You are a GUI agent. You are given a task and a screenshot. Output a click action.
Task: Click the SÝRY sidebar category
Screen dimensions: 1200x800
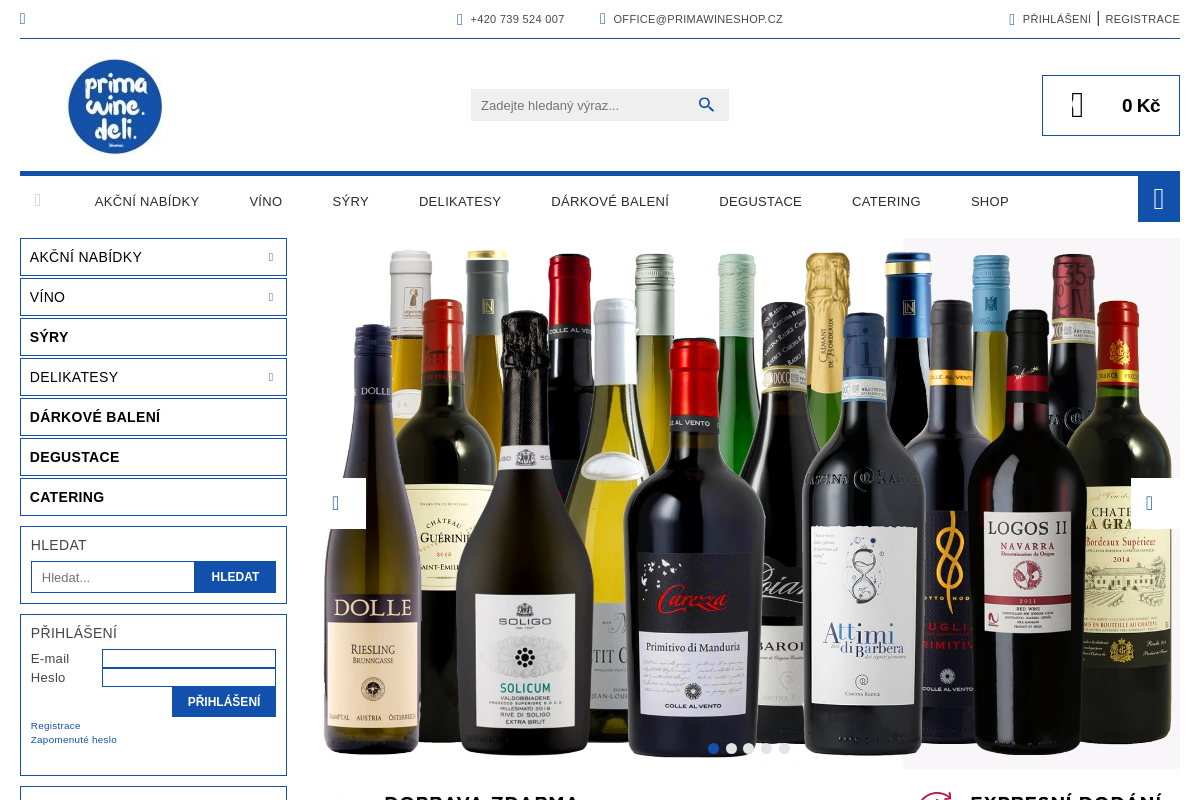coord(49,337)
